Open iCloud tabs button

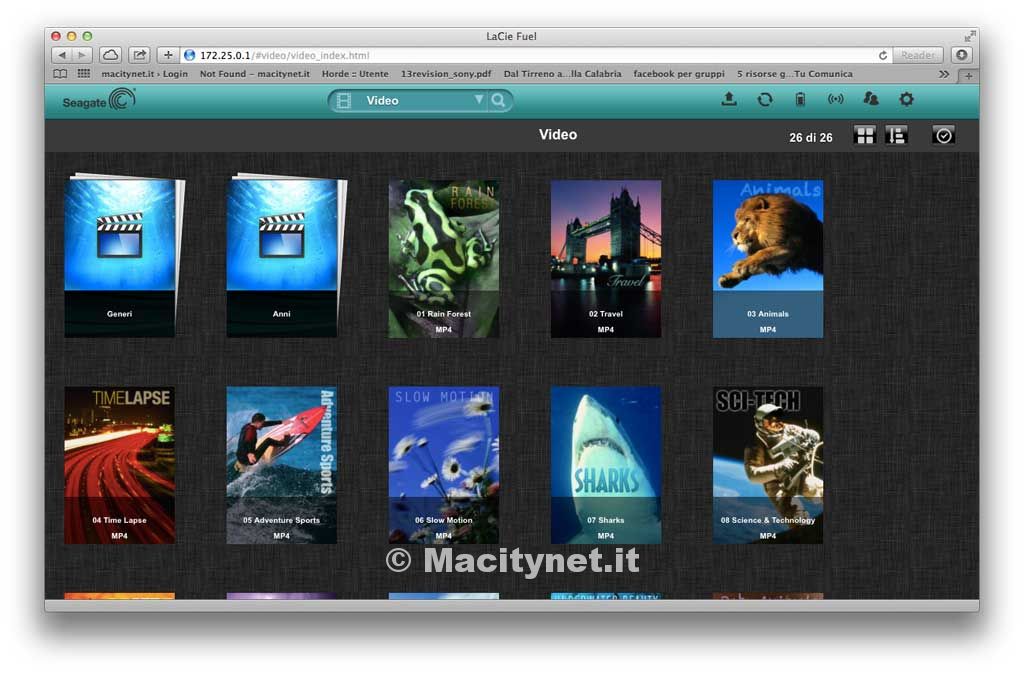tap(111, 56)
